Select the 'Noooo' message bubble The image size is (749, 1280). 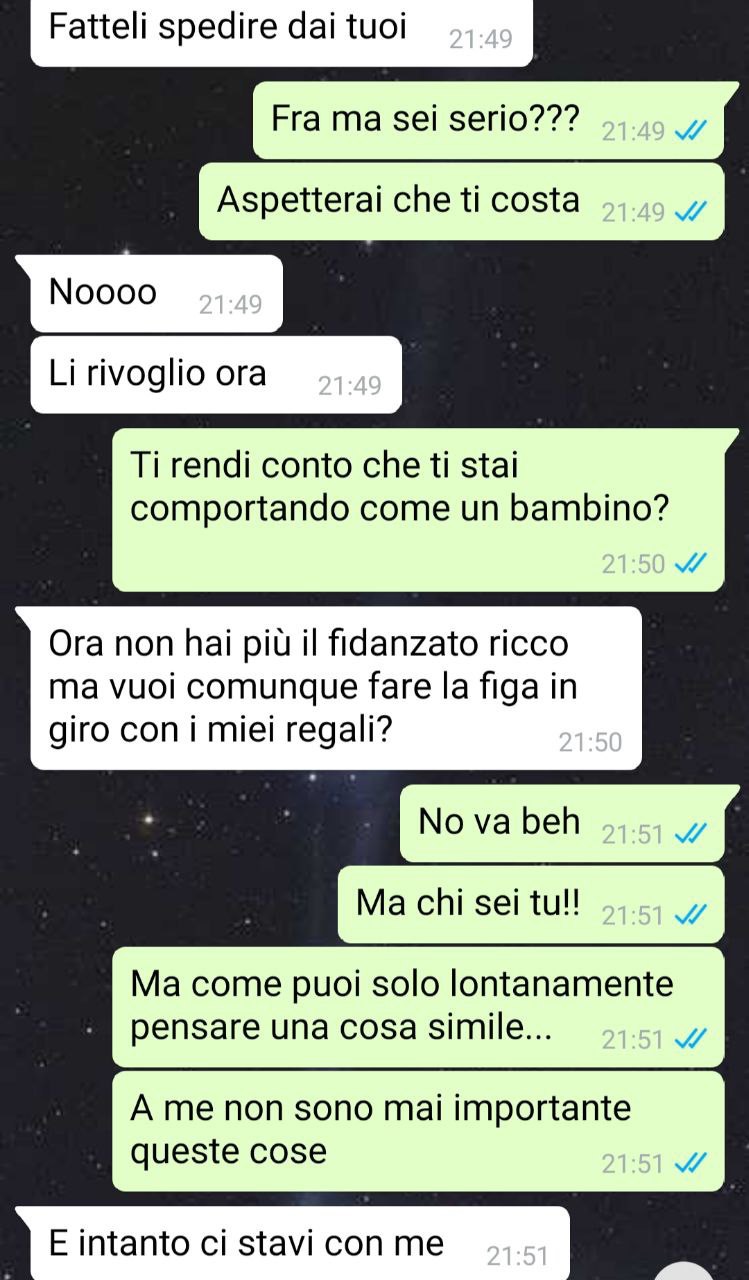click(157, 295)
